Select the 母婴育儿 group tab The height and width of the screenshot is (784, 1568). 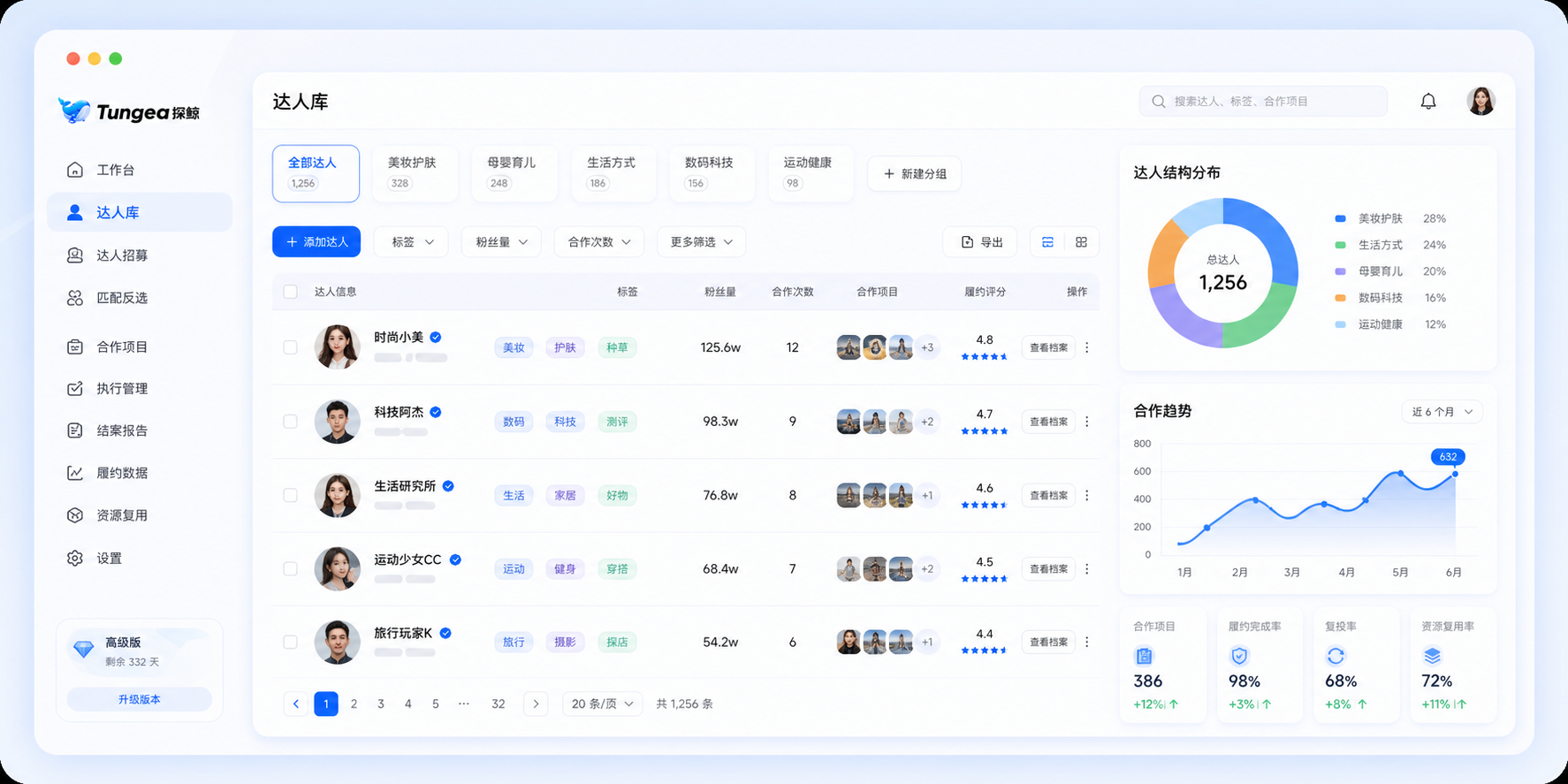514,173
